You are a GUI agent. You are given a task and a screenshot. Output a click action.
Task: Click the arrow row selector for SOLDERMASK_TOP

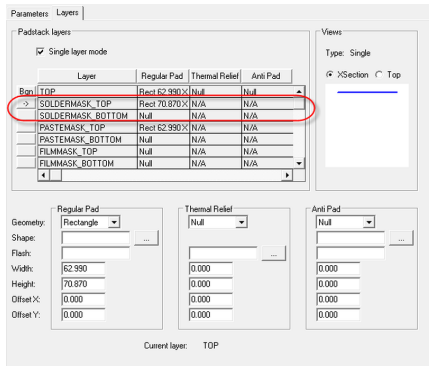(26, 104)
